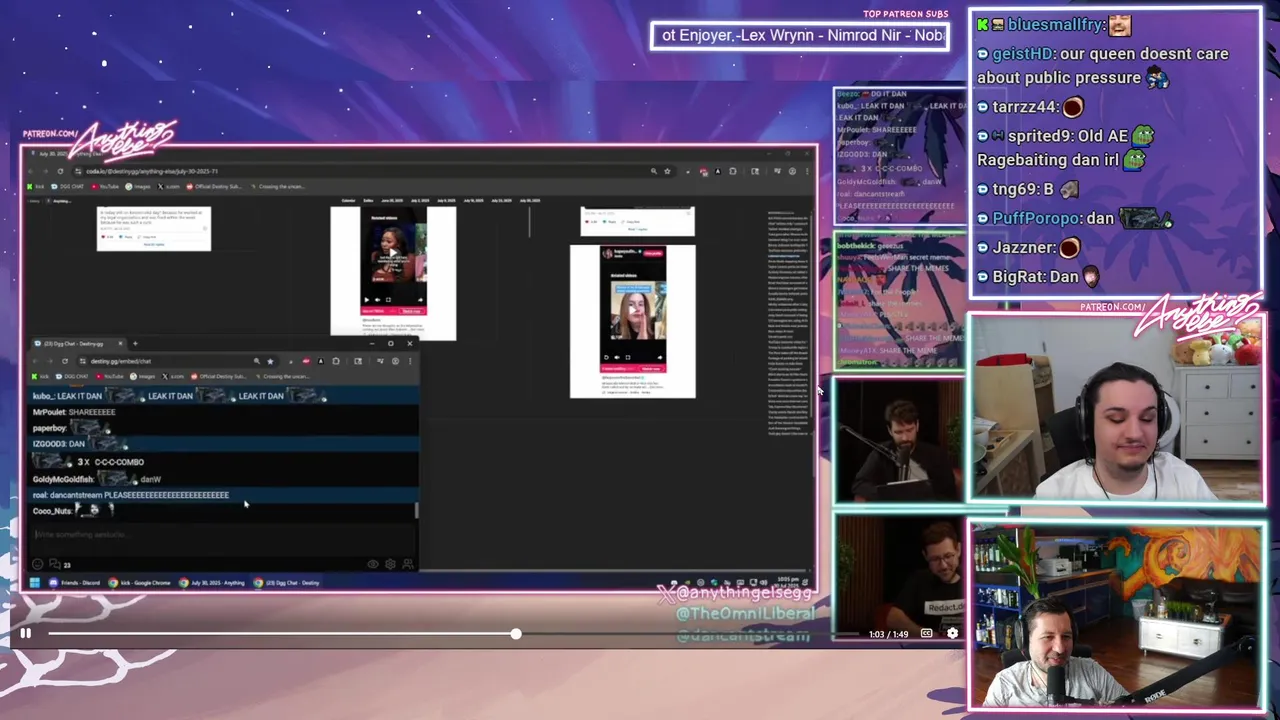Open YouTube bookmark in coda.io window

click(x=106, y=187)
